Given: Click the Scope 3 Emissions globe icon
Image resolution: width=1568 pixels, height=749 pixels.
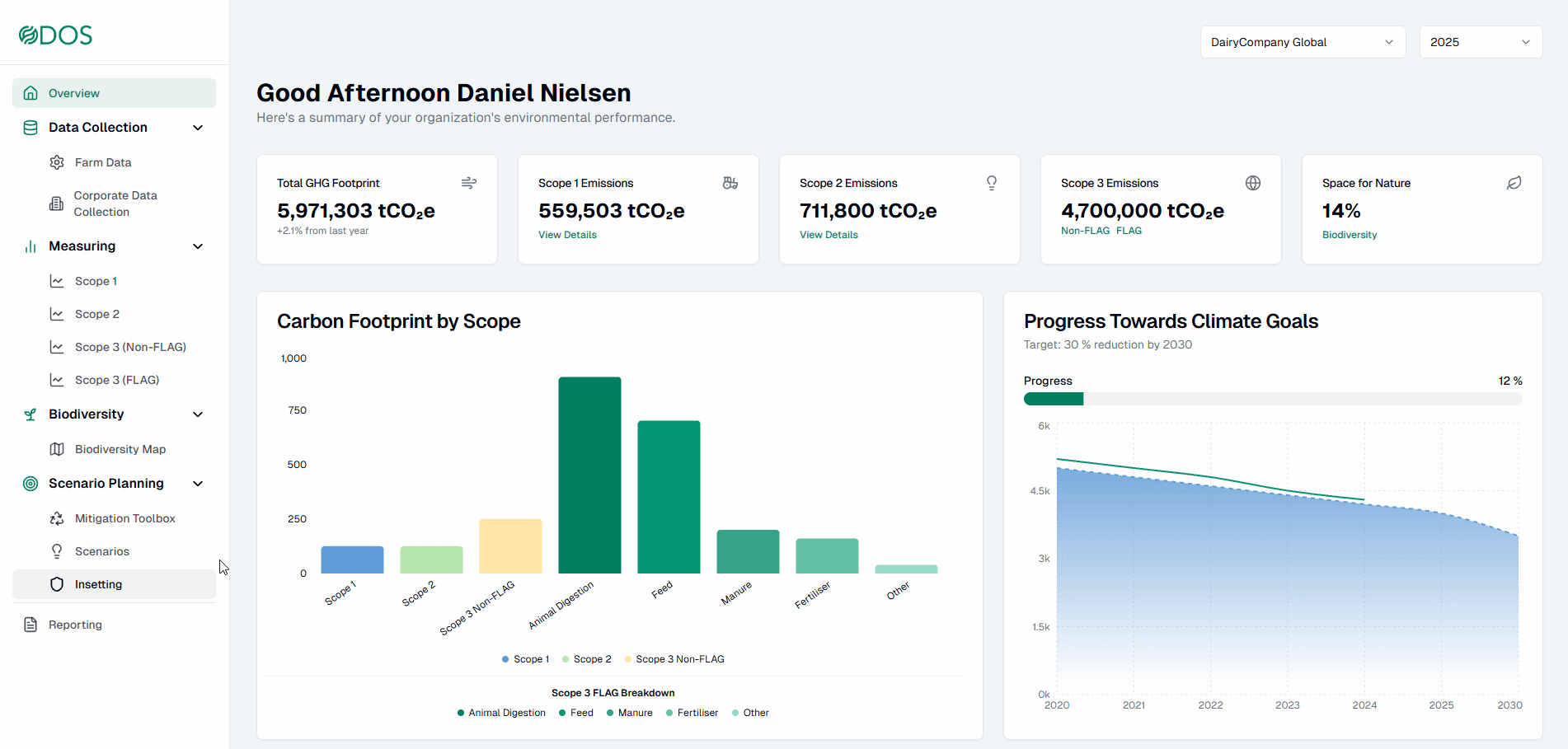Looking at the screenshot, I should 1253,183.
